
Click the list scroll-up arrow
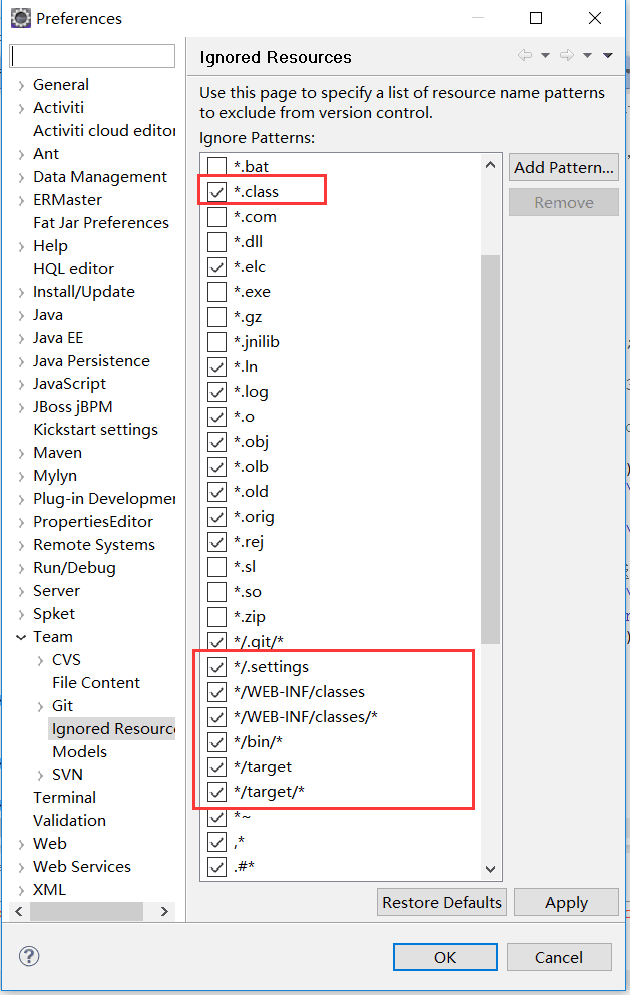[490, 165]
